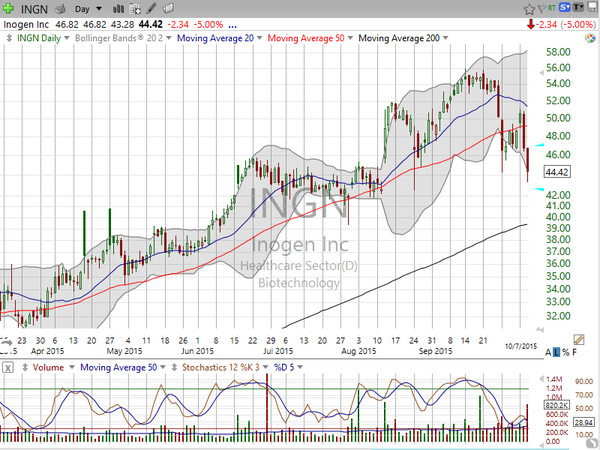
Task: Open the T dropdown button
Action: pos(578,7)
